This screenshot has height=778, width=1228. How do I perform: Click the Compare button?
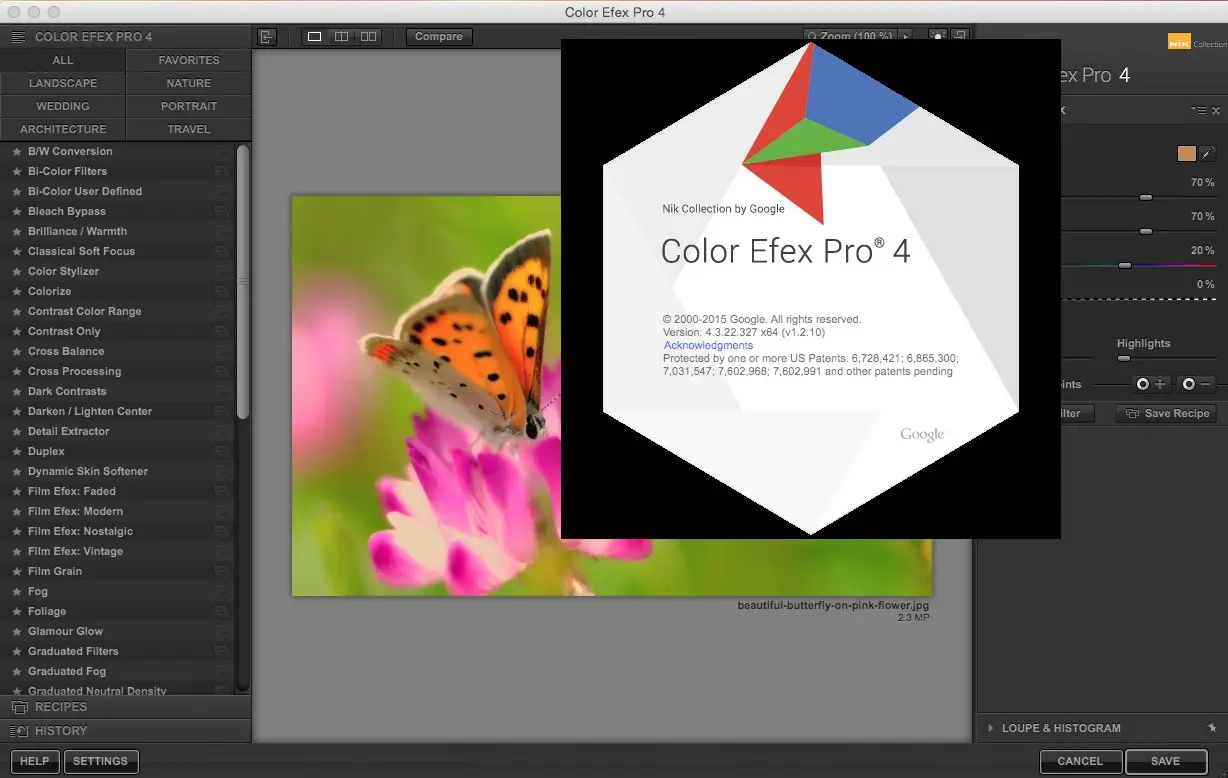click(439, 37)
